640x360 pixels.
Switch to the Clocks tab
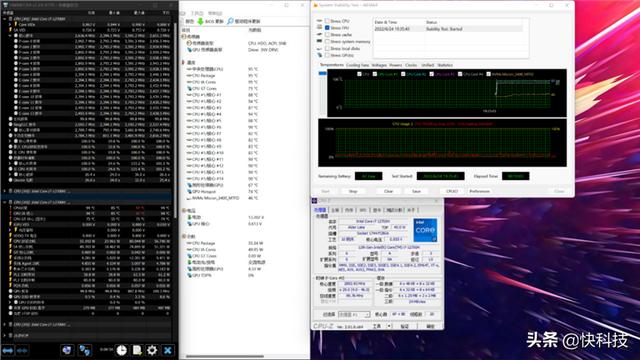click(x=411, y=65)
